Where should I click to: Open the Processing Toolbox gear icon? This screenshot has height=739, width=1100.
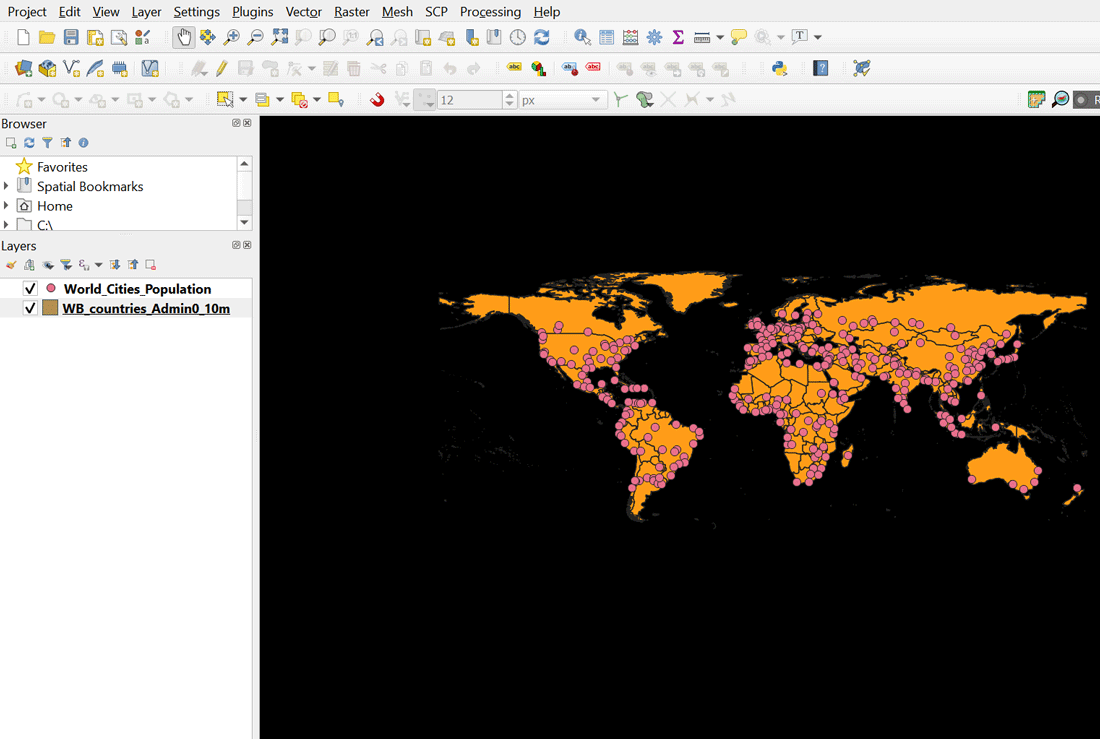point(655,37)
